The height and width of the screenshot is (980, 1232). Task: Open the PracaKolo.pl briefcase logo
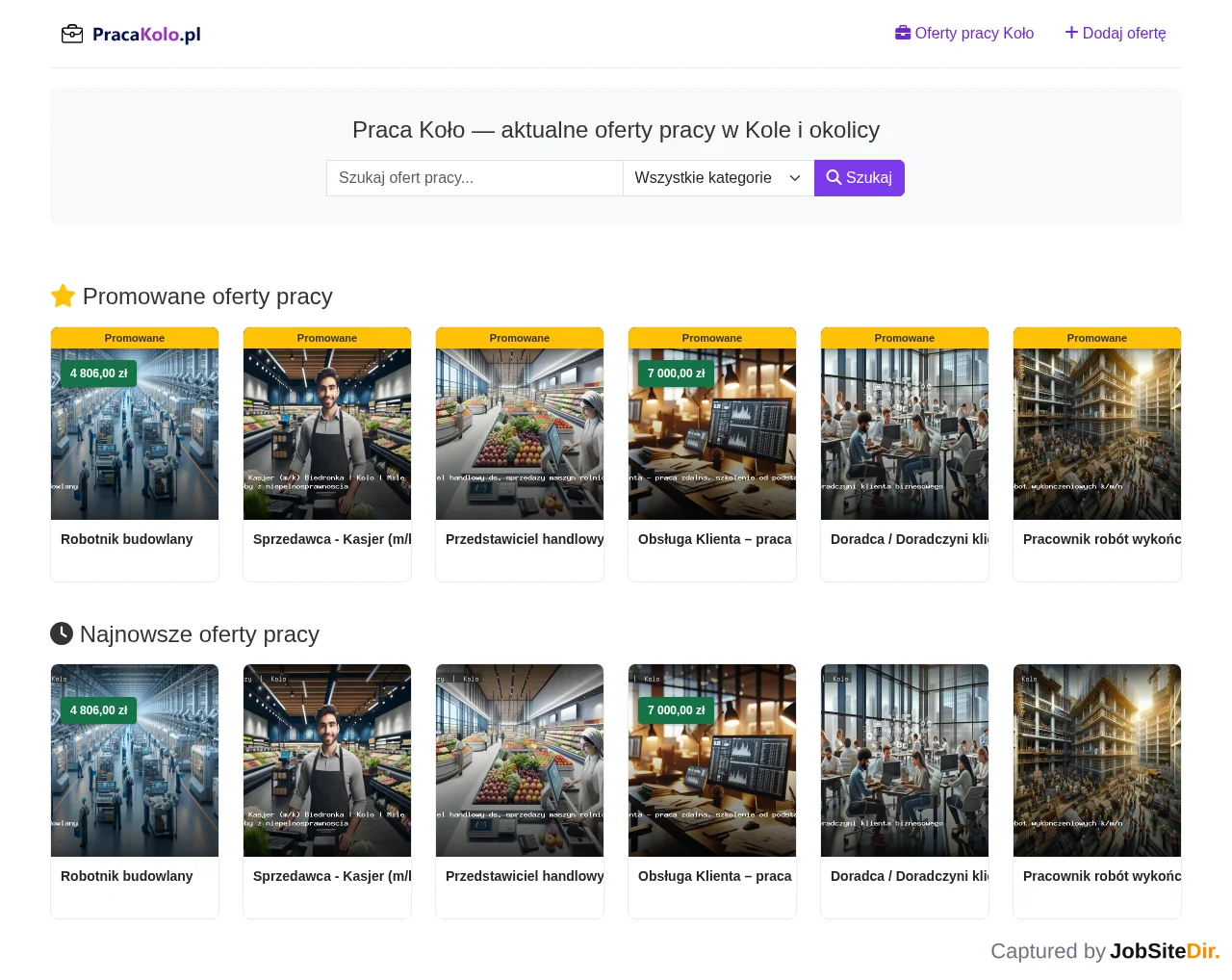[131, 35]
